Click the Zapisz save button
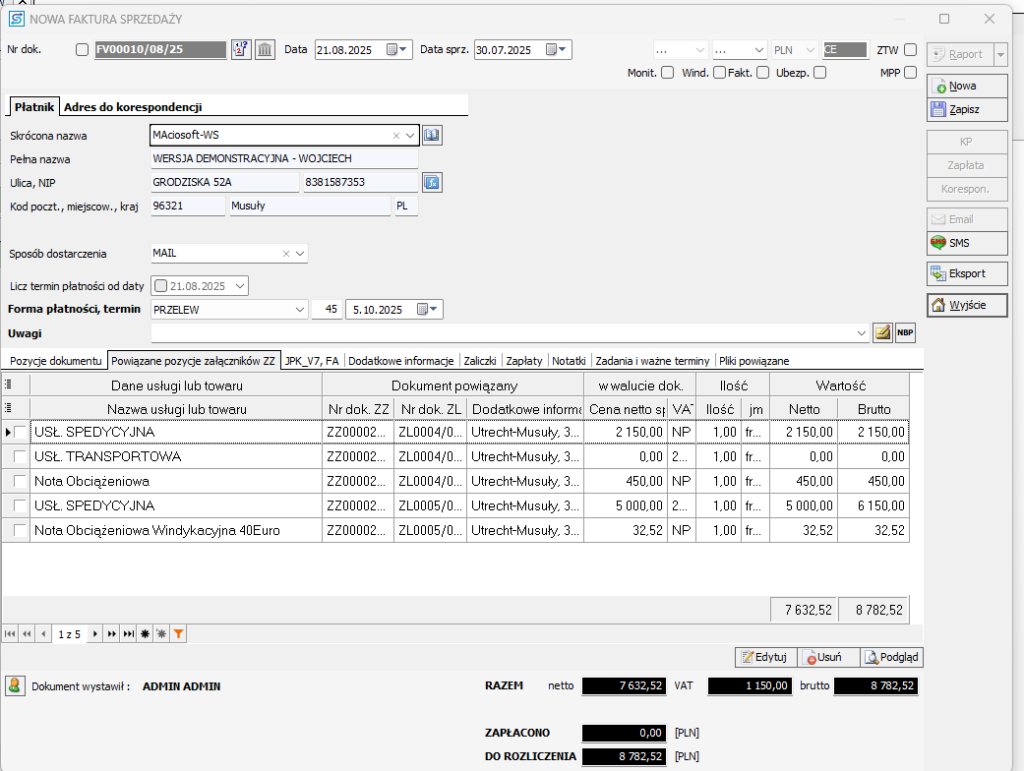Image resolution: width=1024 pixels, height=771 pixels. click(x=966, y=110)
